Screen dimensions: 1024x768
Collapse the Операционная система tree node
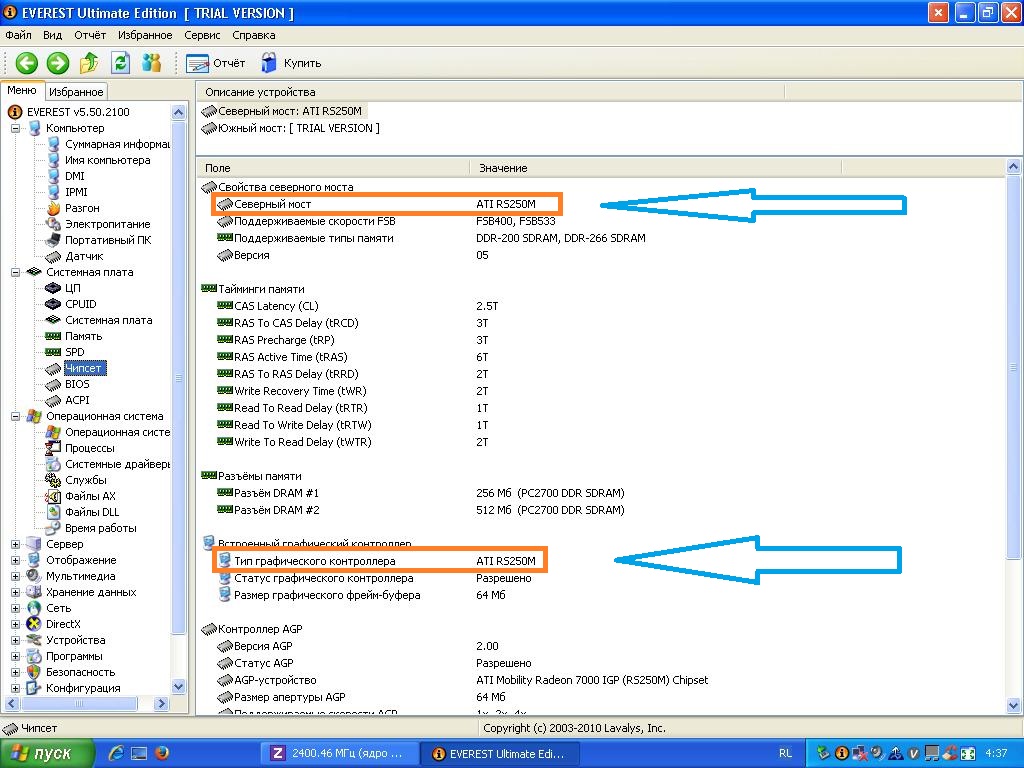click(15, 417)
